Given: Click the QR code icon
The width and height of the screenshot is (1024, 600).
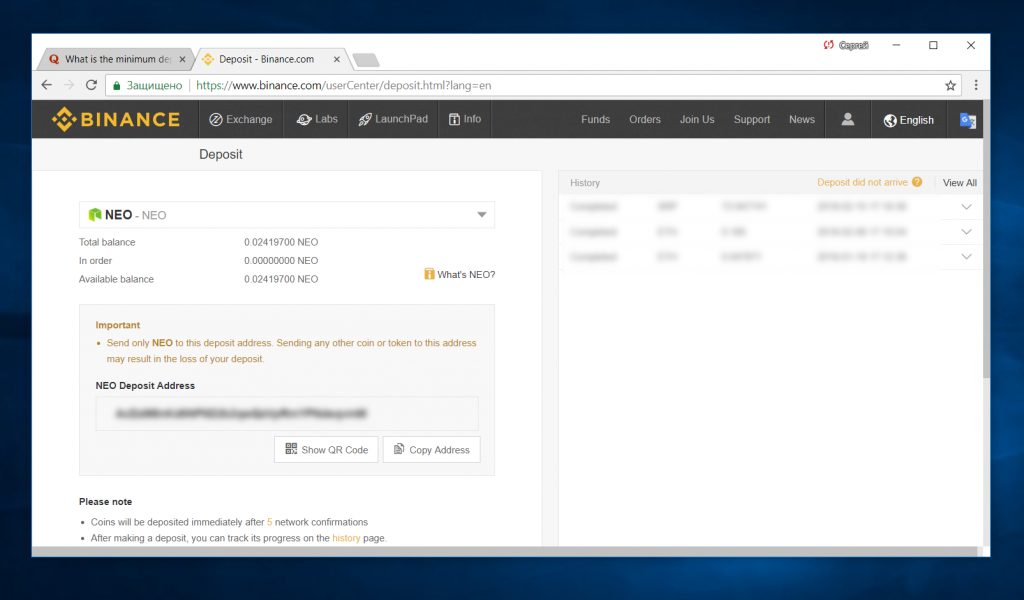Looking at the screenshot, I should point(291,449).
